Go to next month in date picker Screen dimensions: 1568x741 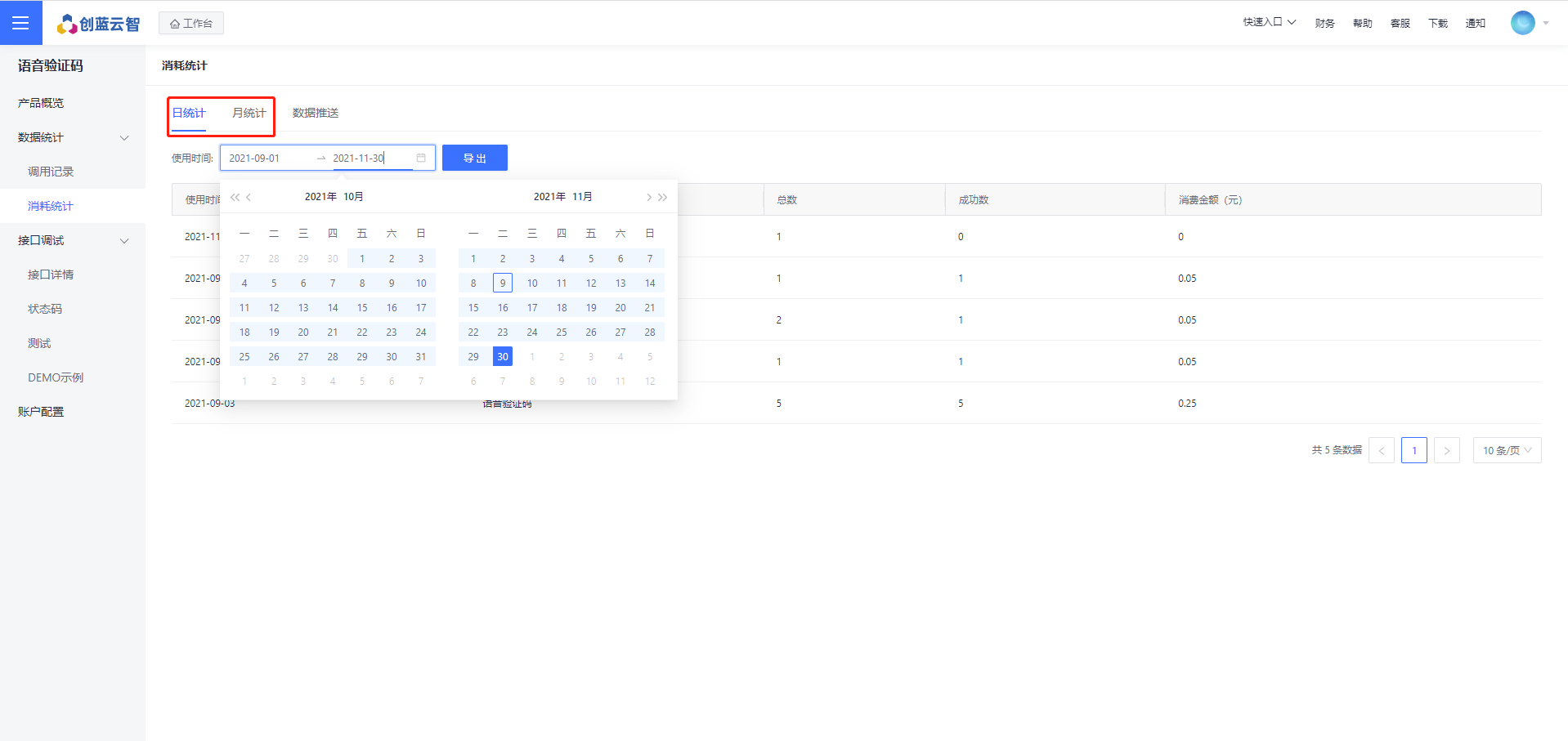pyautogui.click(x=649, y=197)
